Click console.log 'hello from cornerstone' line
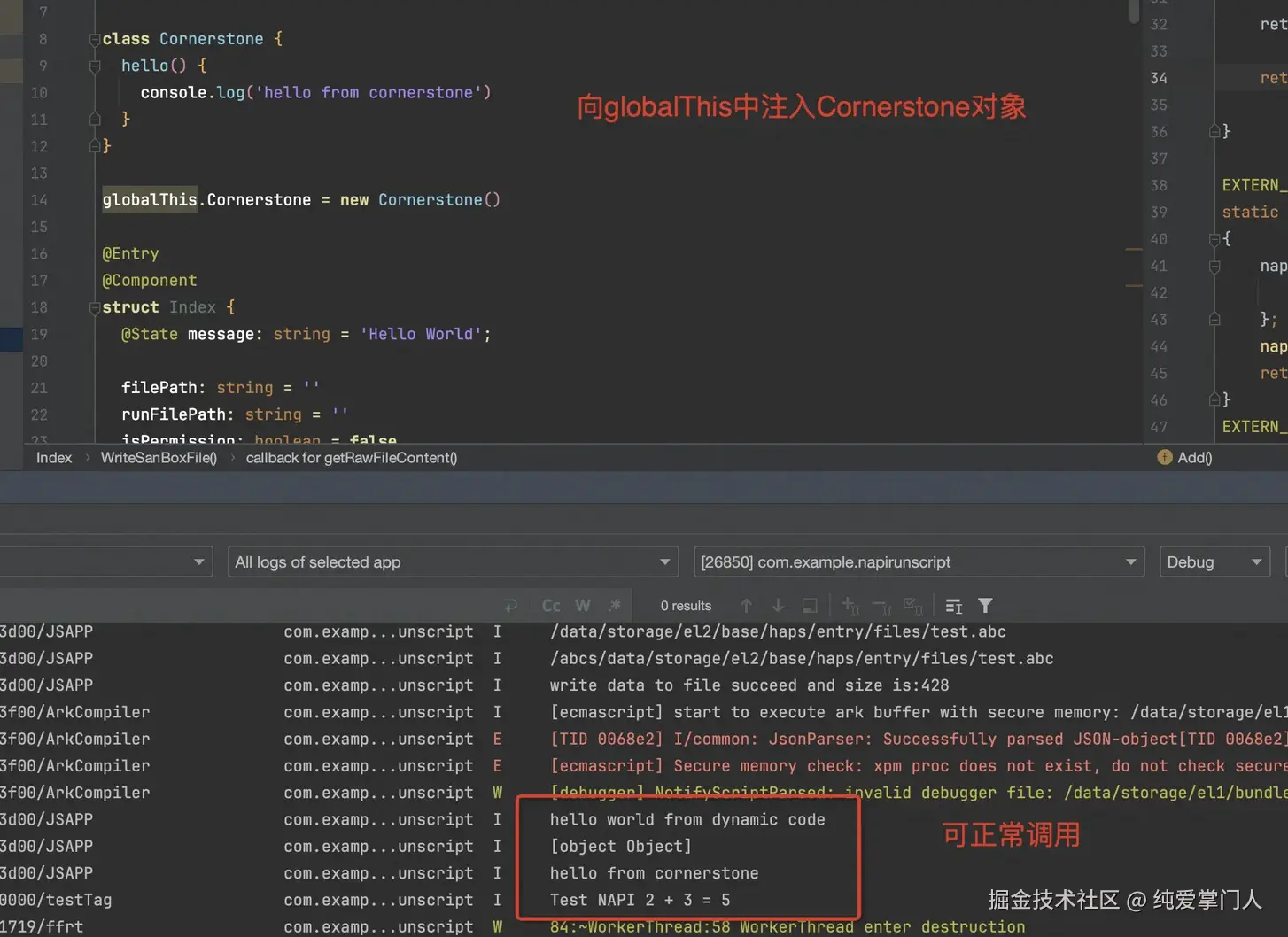The image size is (1288, 937). [315, 92]
